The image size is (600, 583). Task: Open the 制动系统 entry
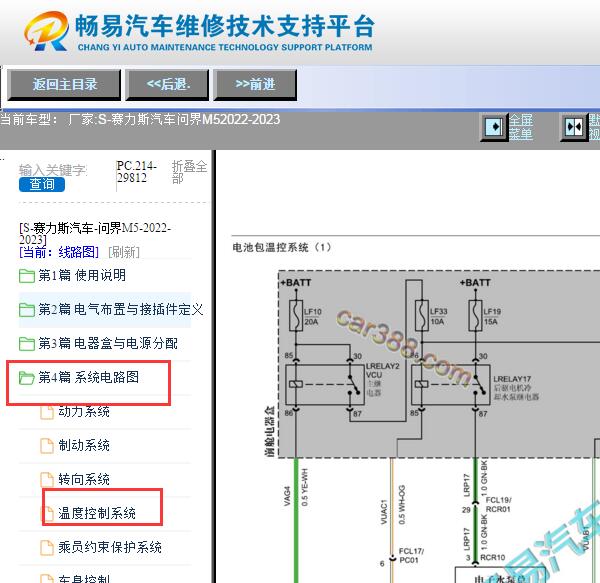[x=84, y=445]
